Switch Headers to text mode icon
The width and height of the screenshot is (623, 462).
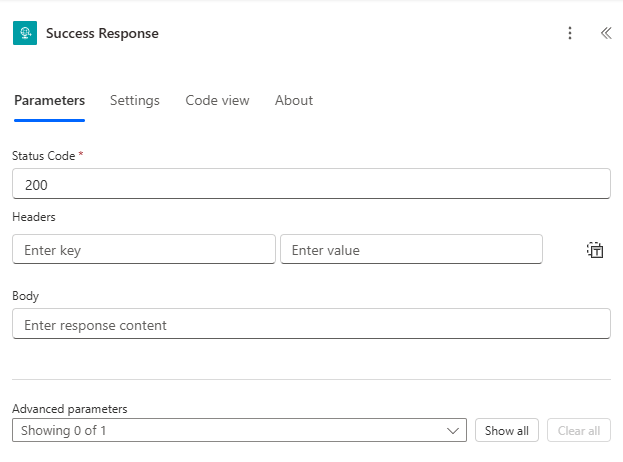[x=595, y=250]
